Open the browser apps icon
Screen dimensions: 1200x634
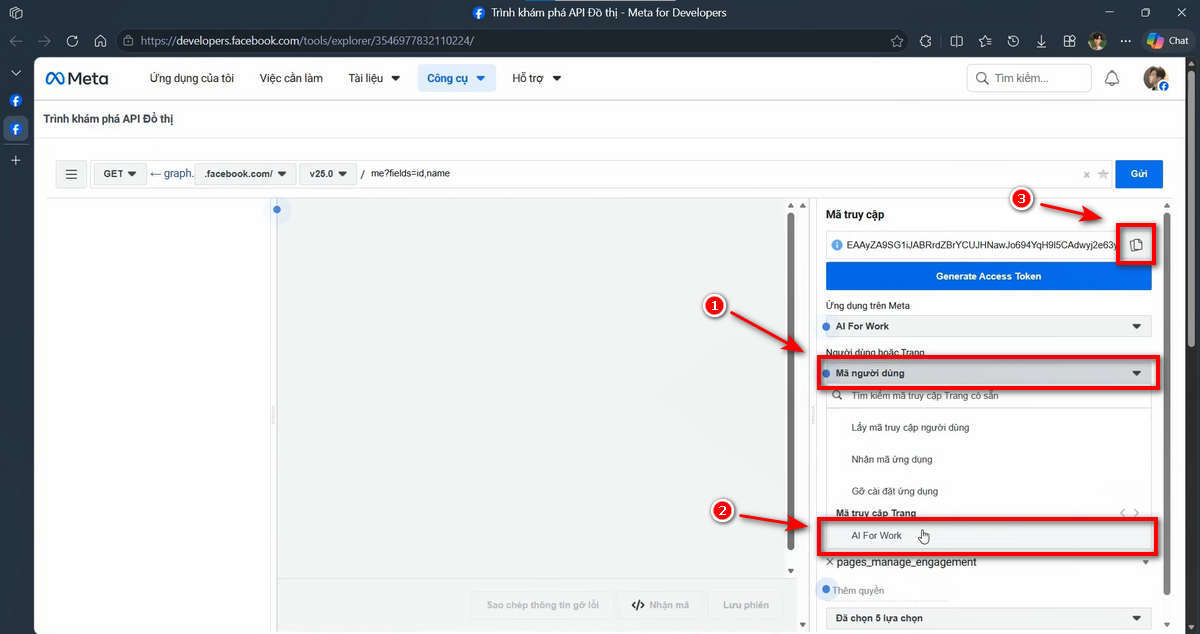(1069, 41)
